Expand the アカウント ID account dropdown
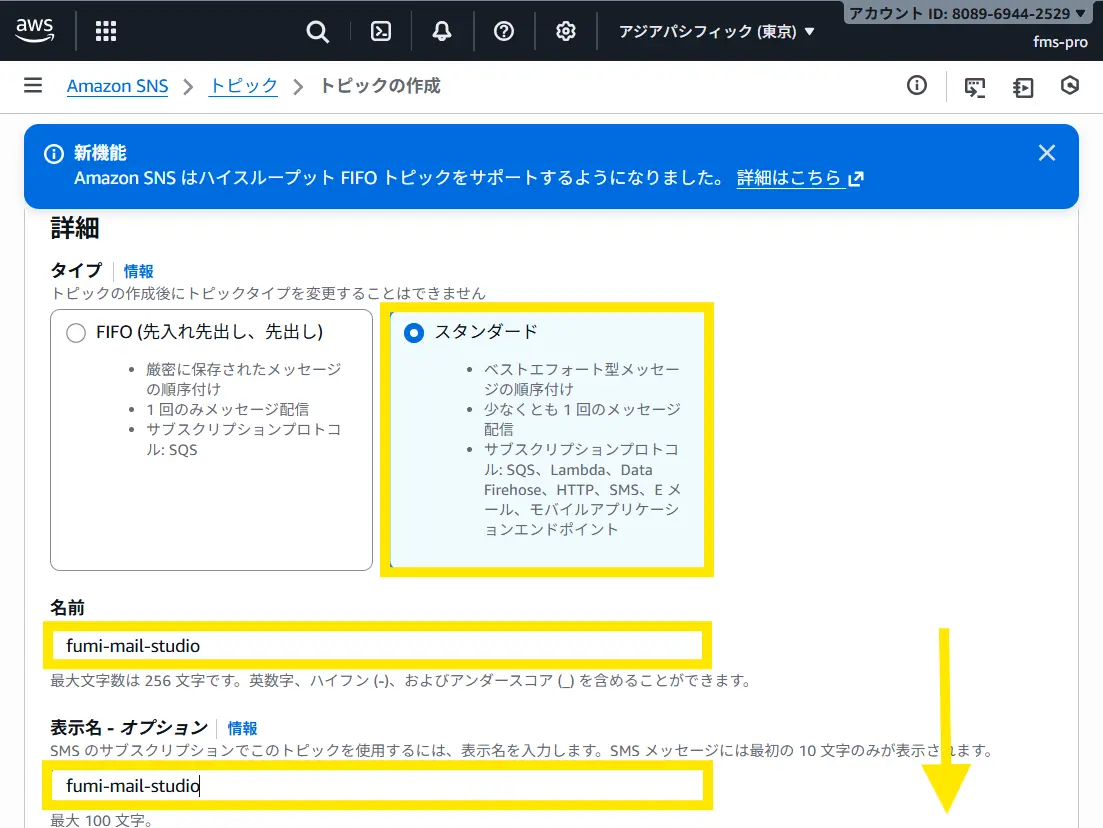The image size is (1103, 828). point(967,14)
